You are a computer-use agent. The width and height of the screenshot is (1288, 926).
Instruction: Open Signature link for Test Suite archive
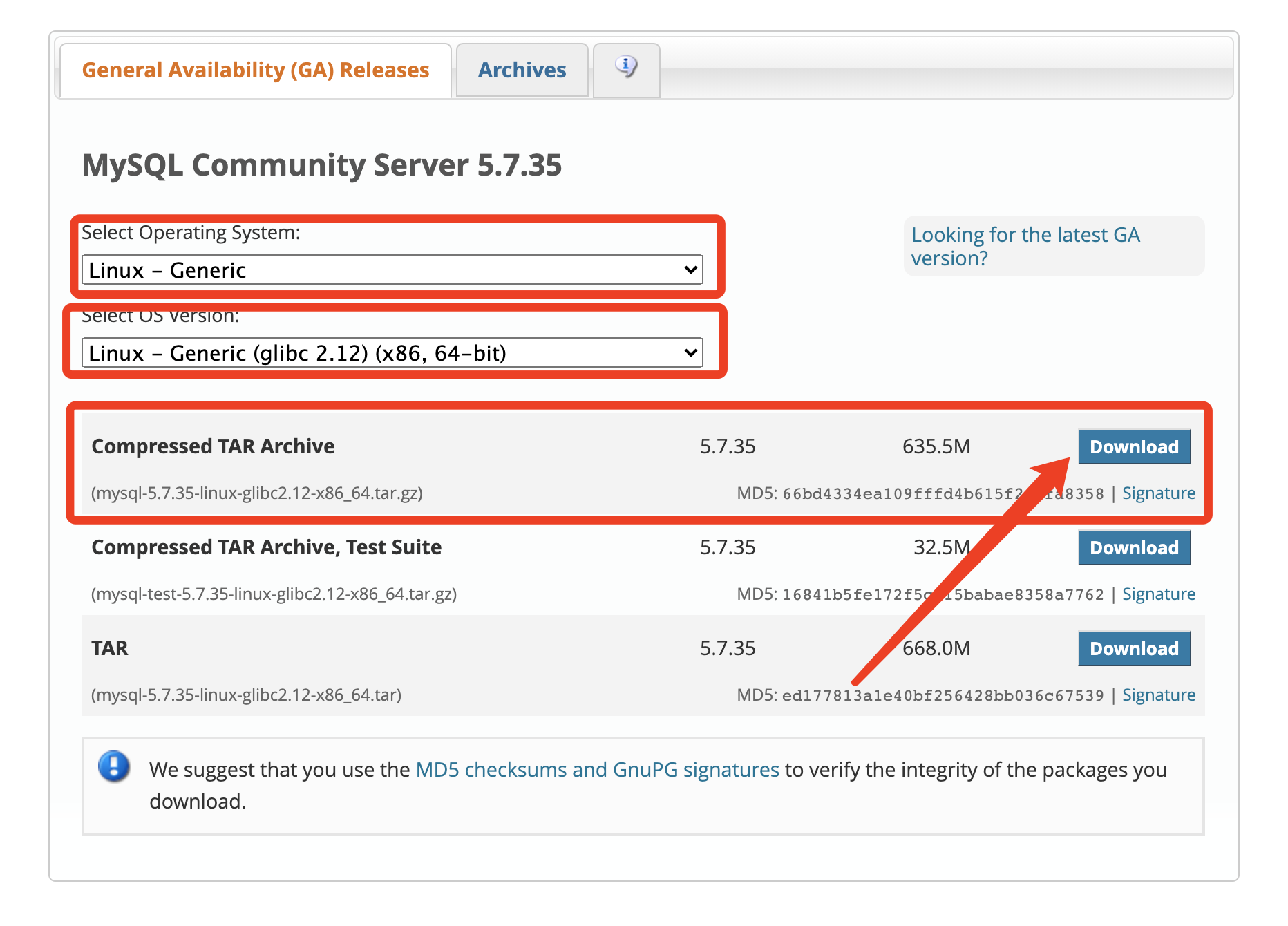[x=1158, y=594]
